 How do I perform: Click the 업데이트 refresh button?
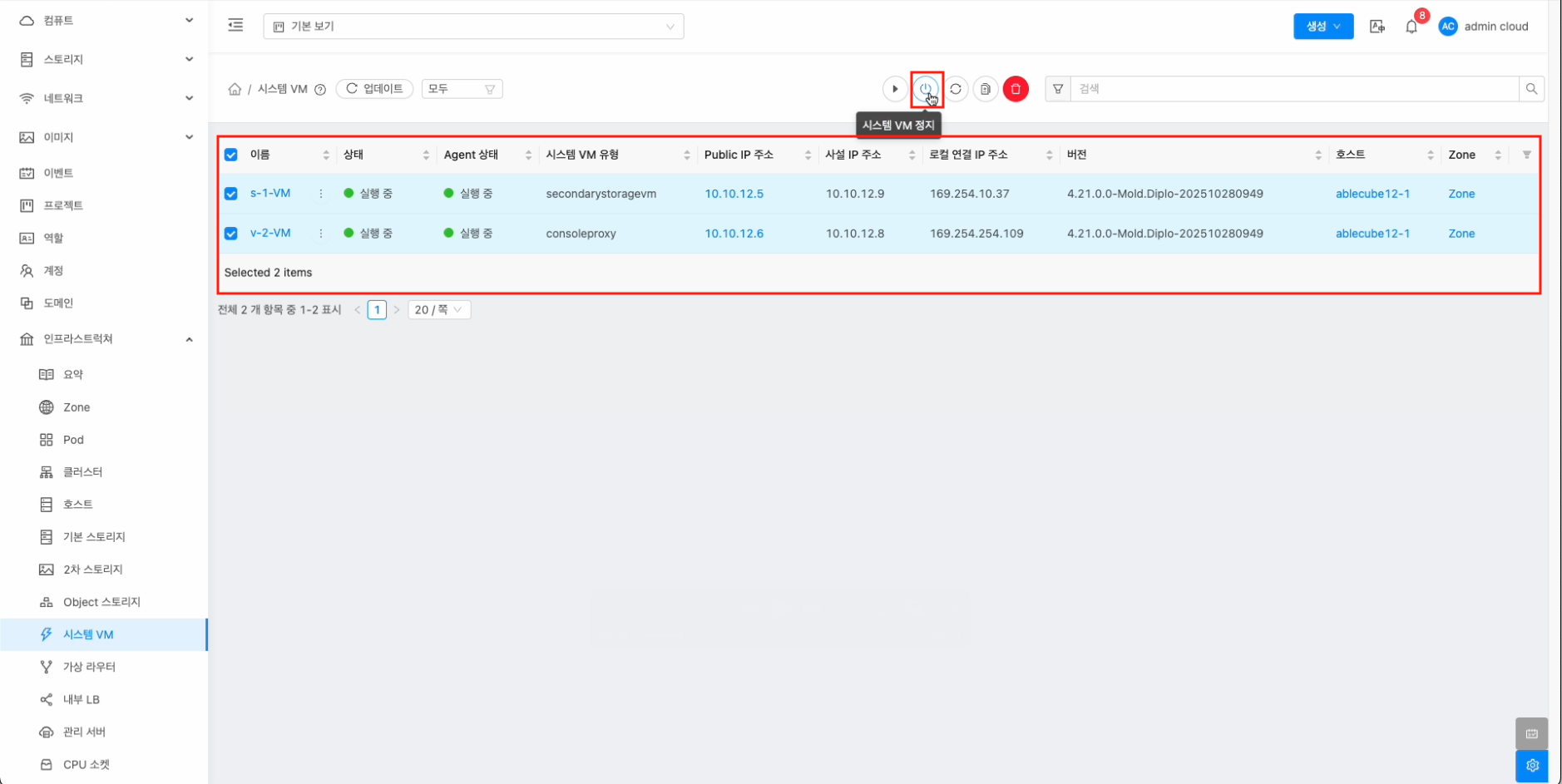point(375,89)
